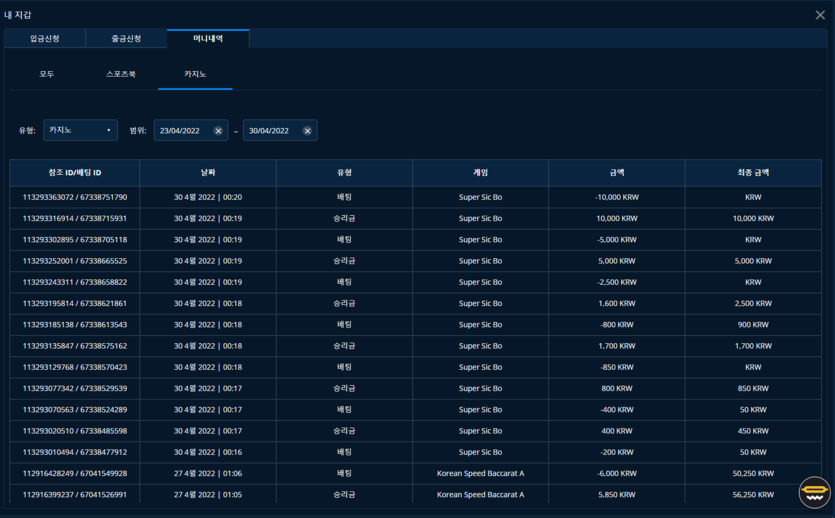Select ID 113293077342 / 67338529539

click(x=75, y=389)
